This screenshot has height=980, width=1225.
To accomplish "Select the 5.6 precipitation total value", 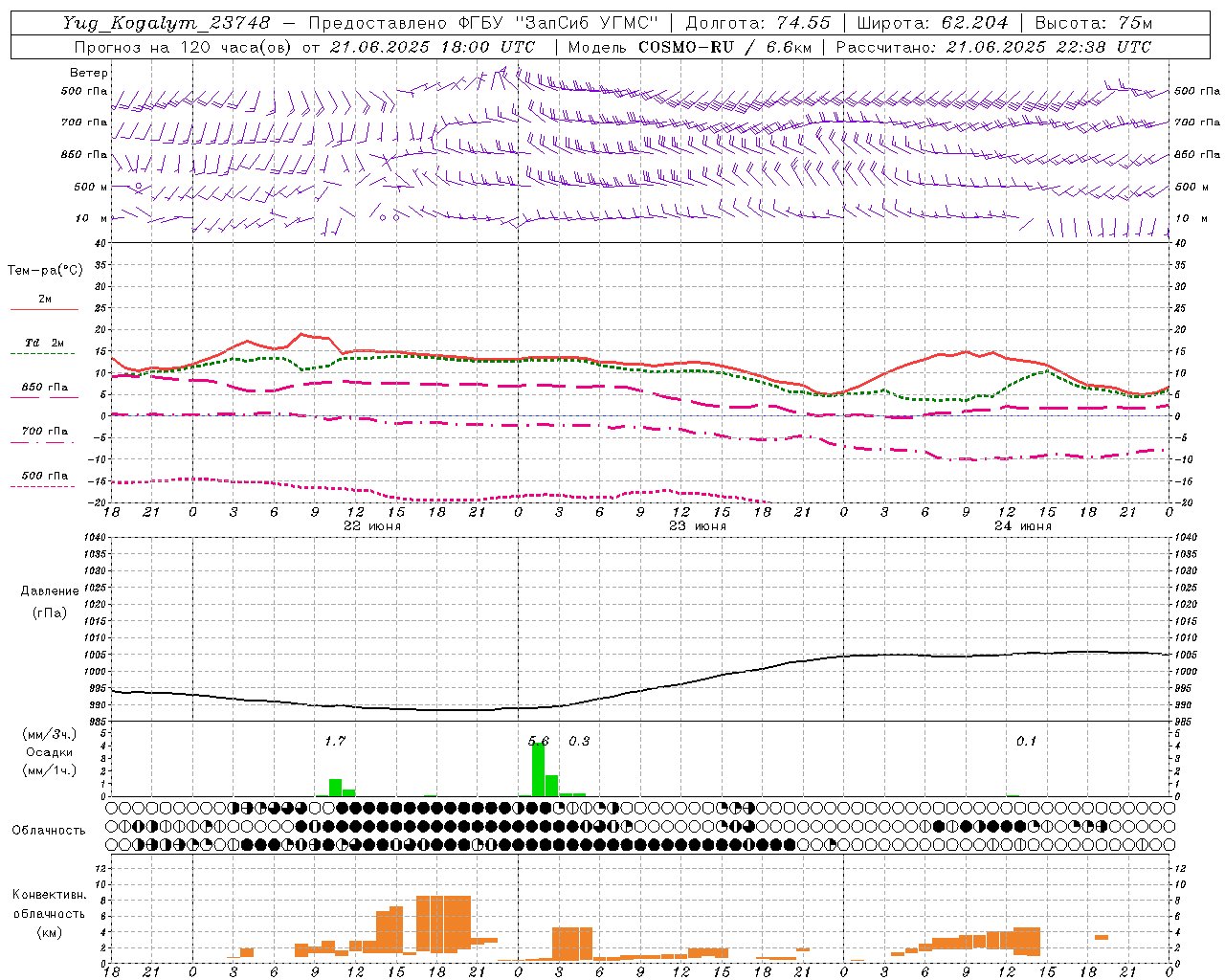I will tap(539, 741).
